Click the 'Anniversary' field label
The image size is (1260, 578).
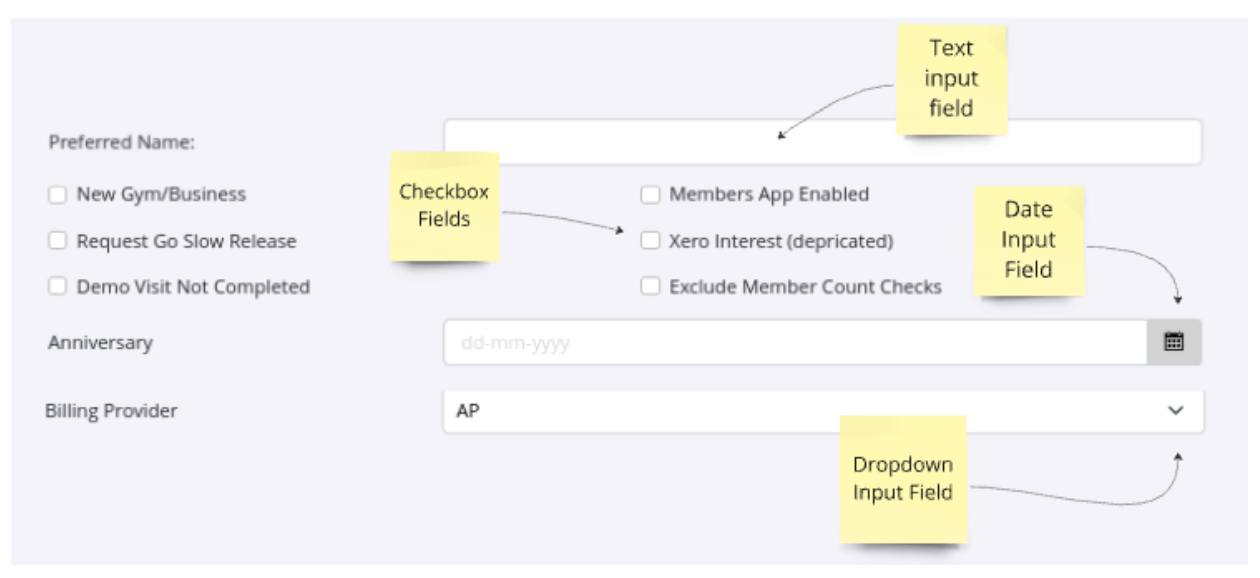click(x=100, y=343)
